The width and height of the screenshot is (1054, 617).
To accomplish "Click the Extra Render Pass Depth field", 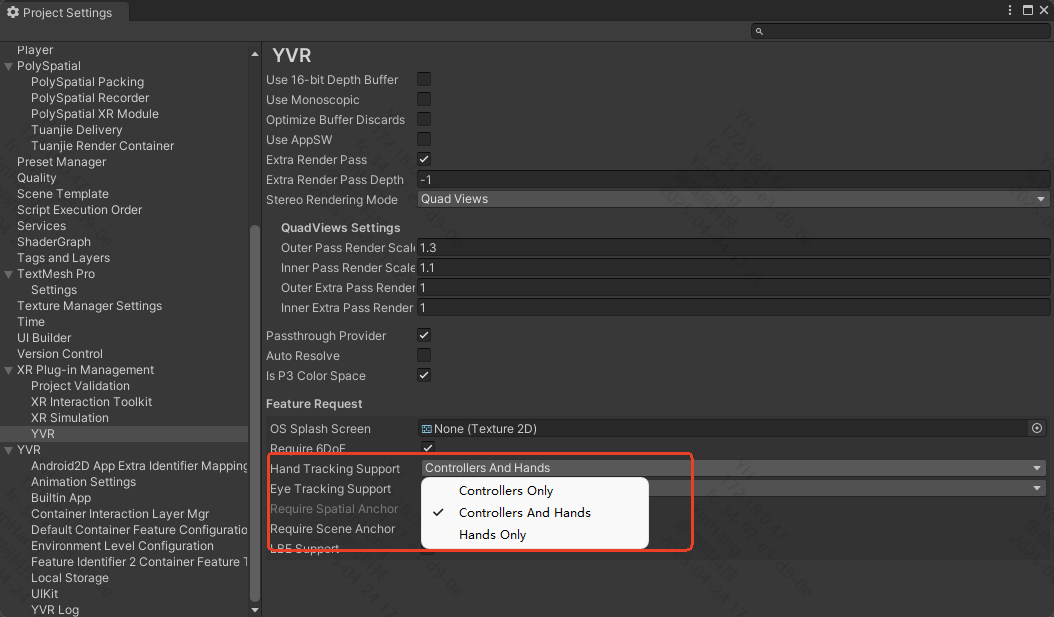I will tap(733, 180).
